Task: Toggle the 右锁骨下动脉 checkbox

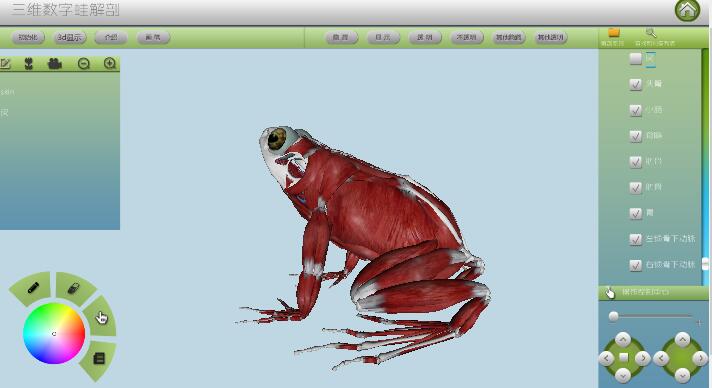Action: 635,265
